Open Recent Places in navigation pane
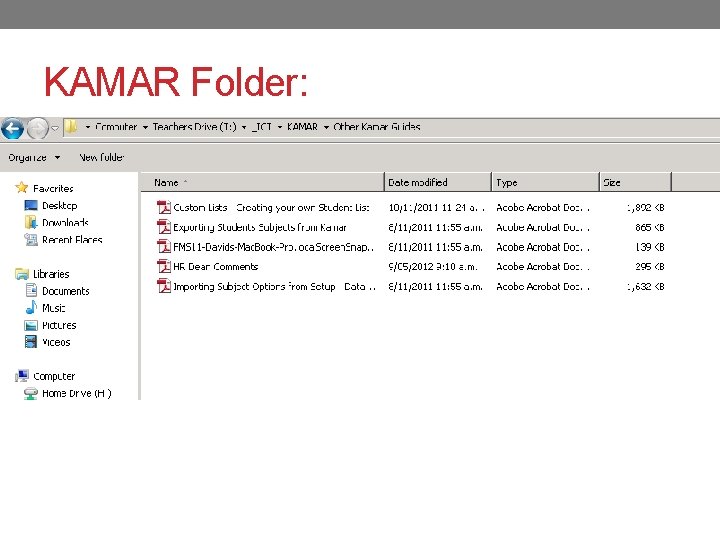 click(72, 240)
